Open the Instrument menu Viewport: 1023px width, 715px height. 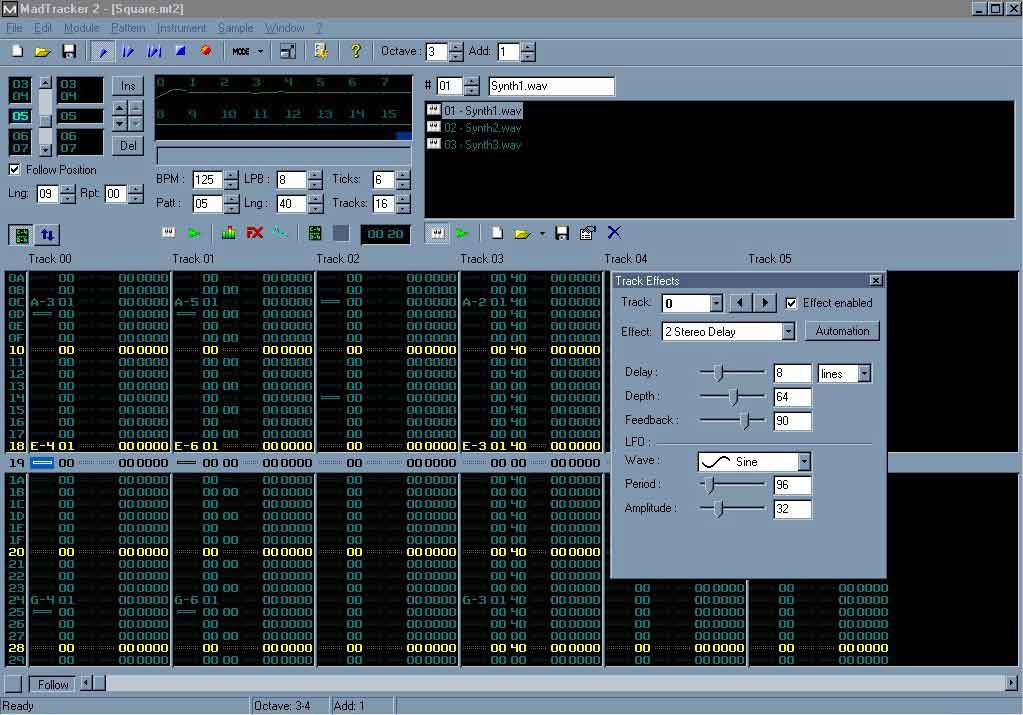tap(181, 28)
